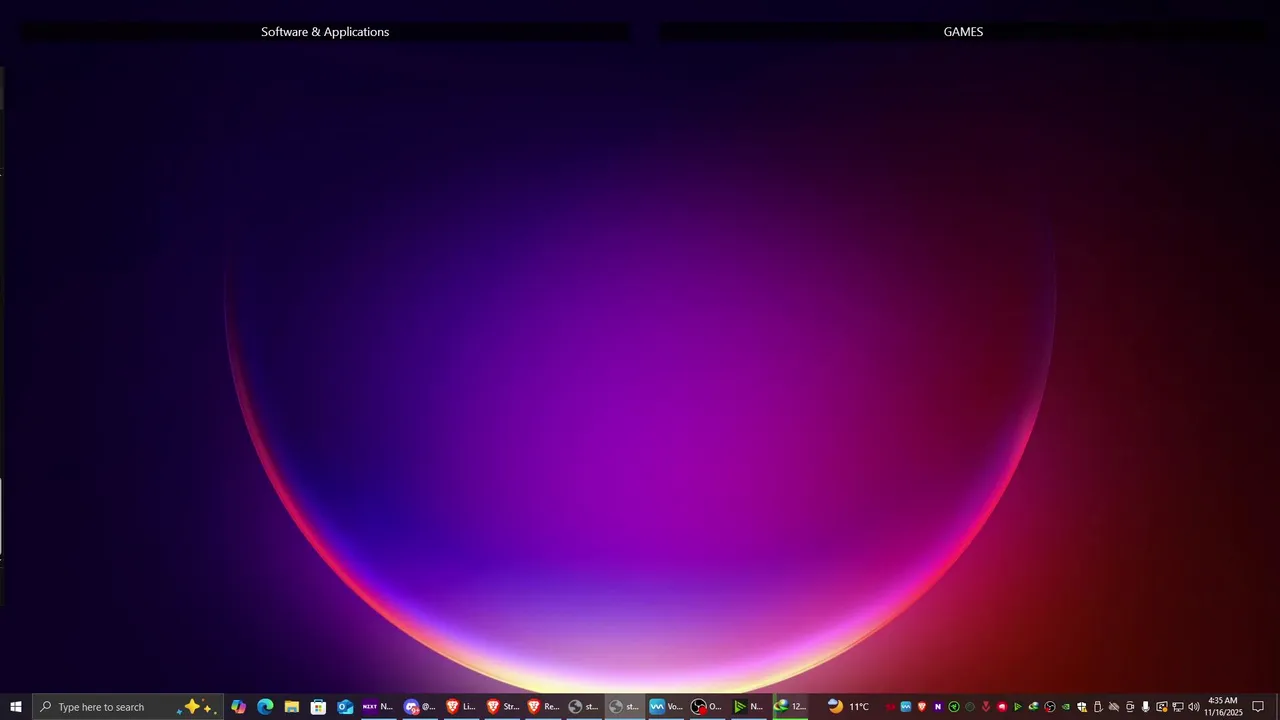This screenshot has height=720, width=1280.
Task: Click the red down-arrow tray icon
Action: coord(986,707)
